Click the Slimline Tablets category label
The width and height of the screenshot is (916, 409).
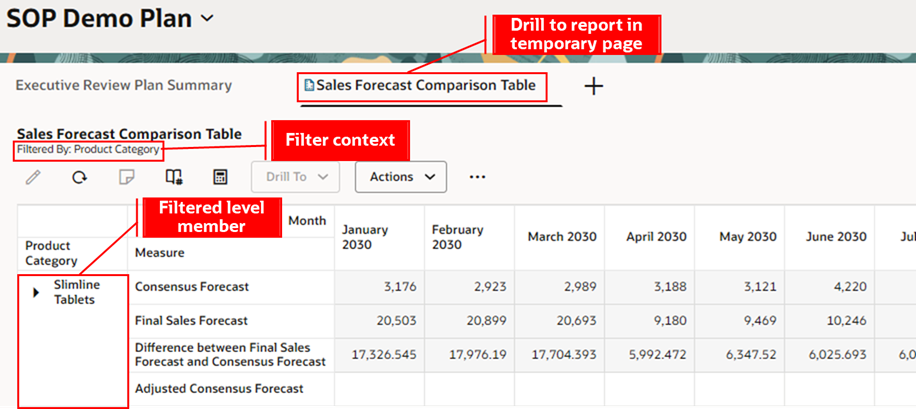pyautogui.click(x=77, y=292)
